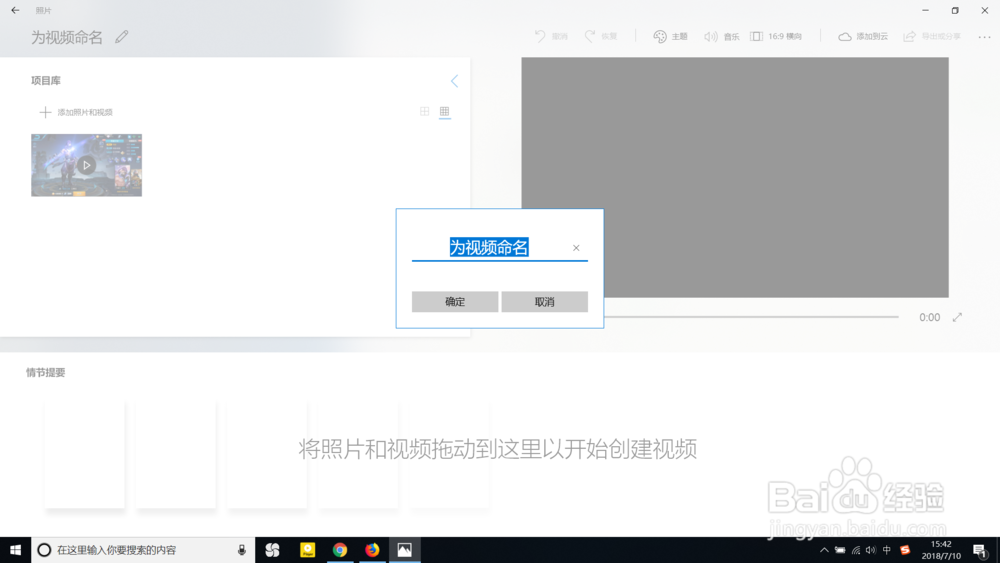Select the game video thumbnail in the library

(x=87, y=165)
